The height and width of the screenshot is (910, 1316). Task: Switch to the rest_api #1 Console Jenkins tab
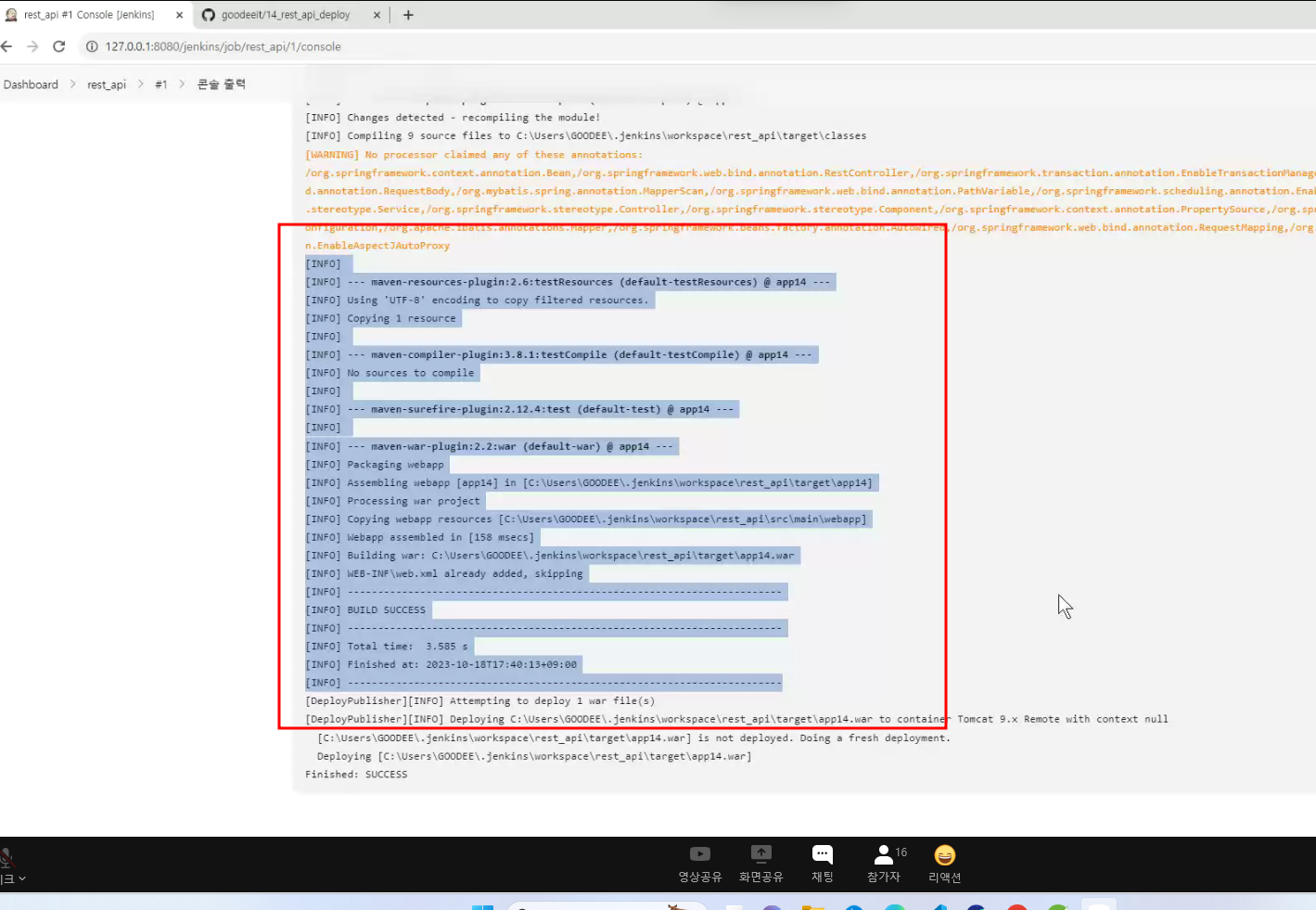click(89, 15)
